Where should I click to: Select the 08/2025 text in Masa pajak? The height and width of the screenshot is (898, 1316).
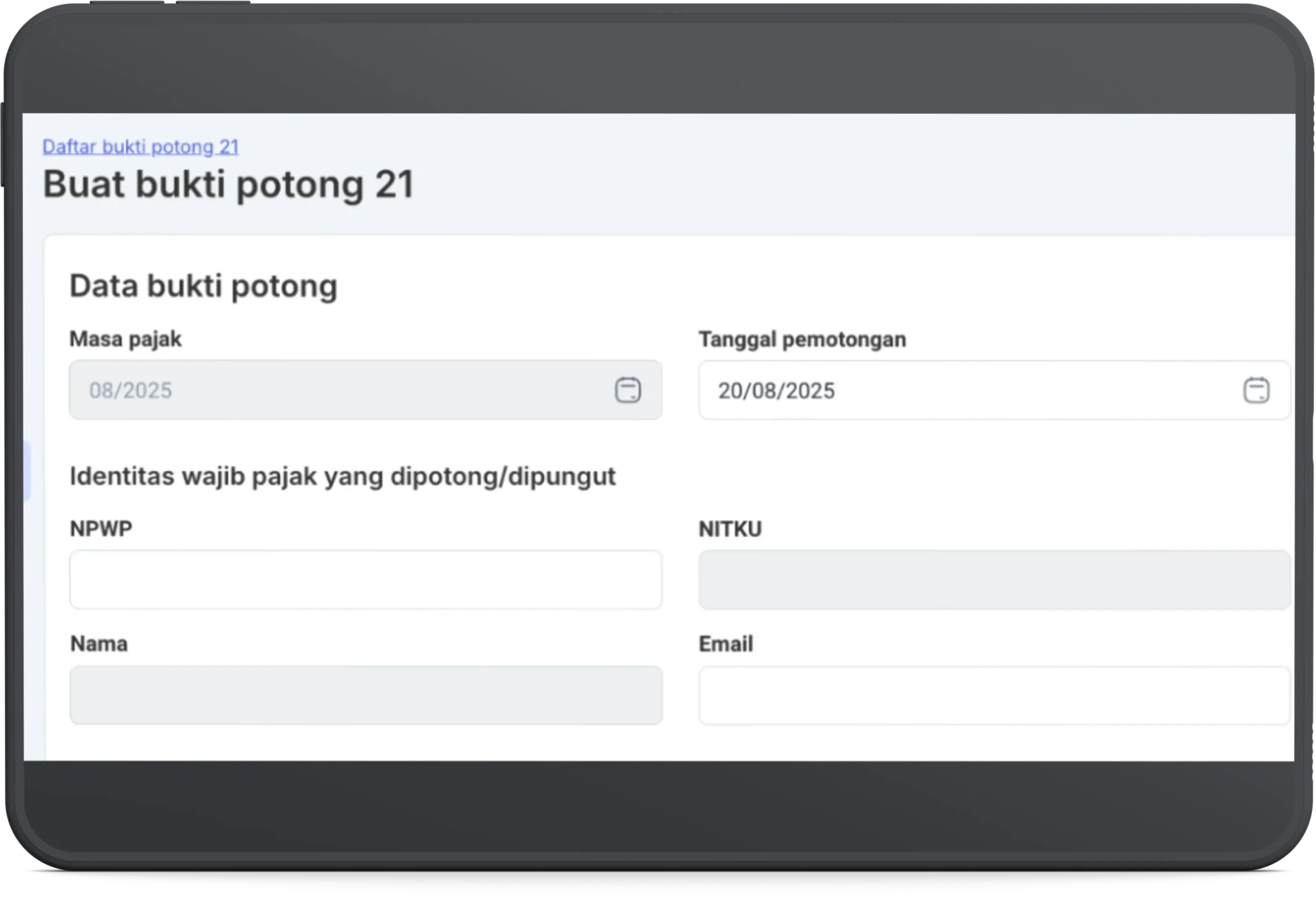[130, 390]
